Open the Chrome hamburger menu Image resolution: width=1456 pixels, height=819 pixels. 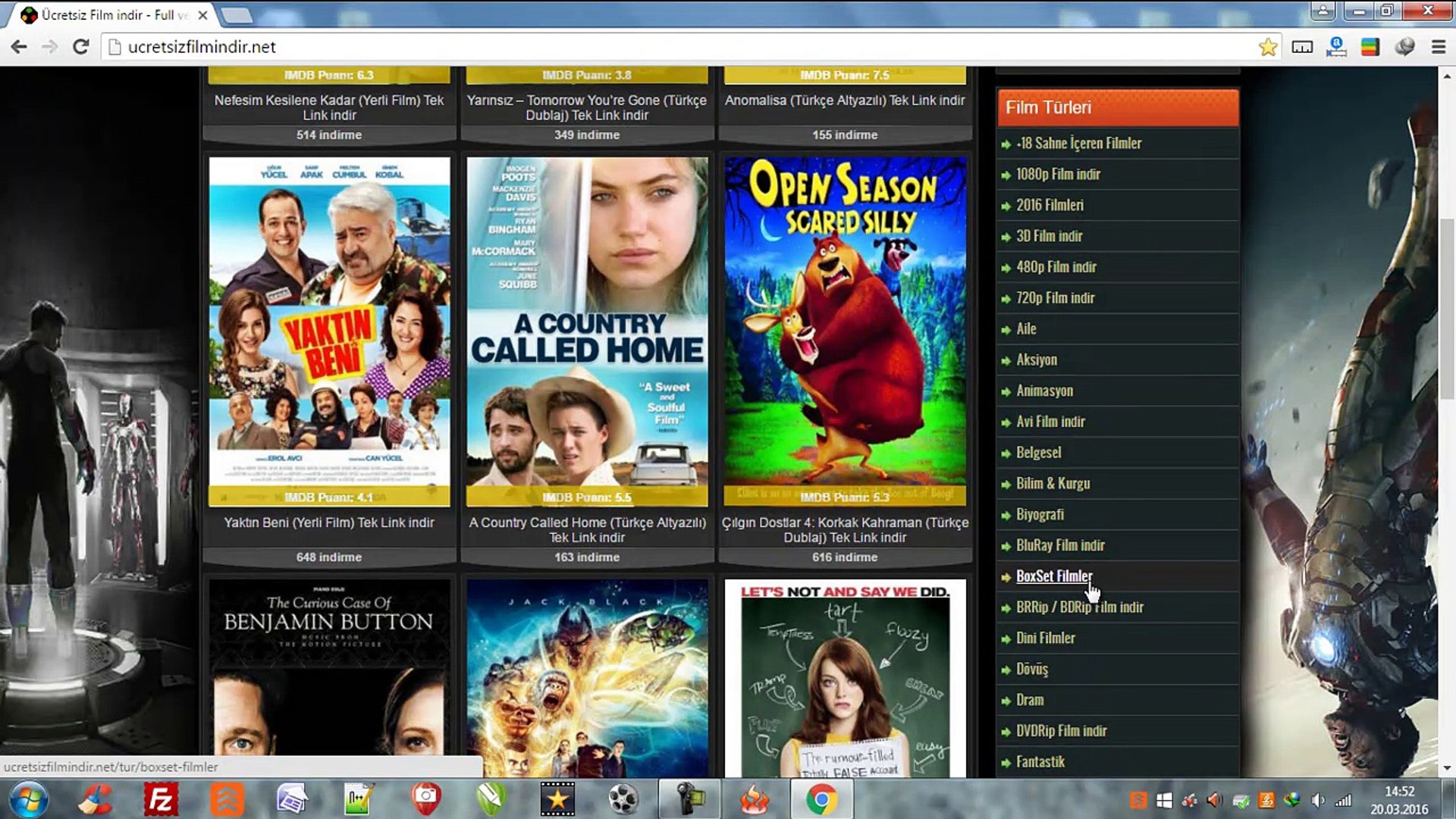point(1439,47)
